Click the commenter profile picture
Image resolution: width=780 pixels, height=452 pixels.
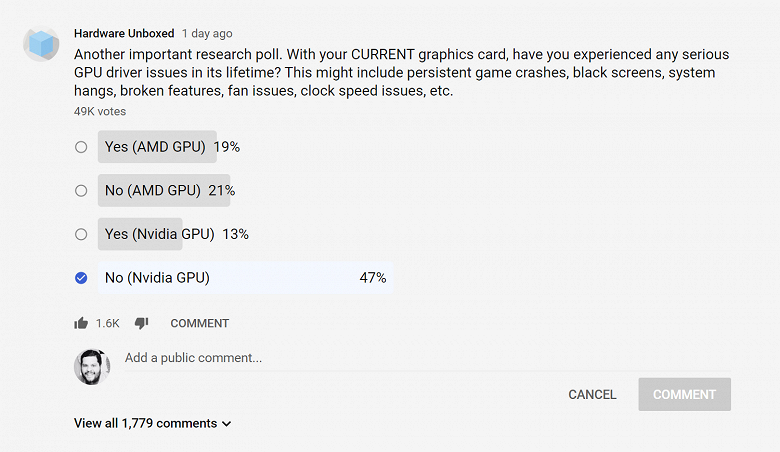(x=92, y=366)
